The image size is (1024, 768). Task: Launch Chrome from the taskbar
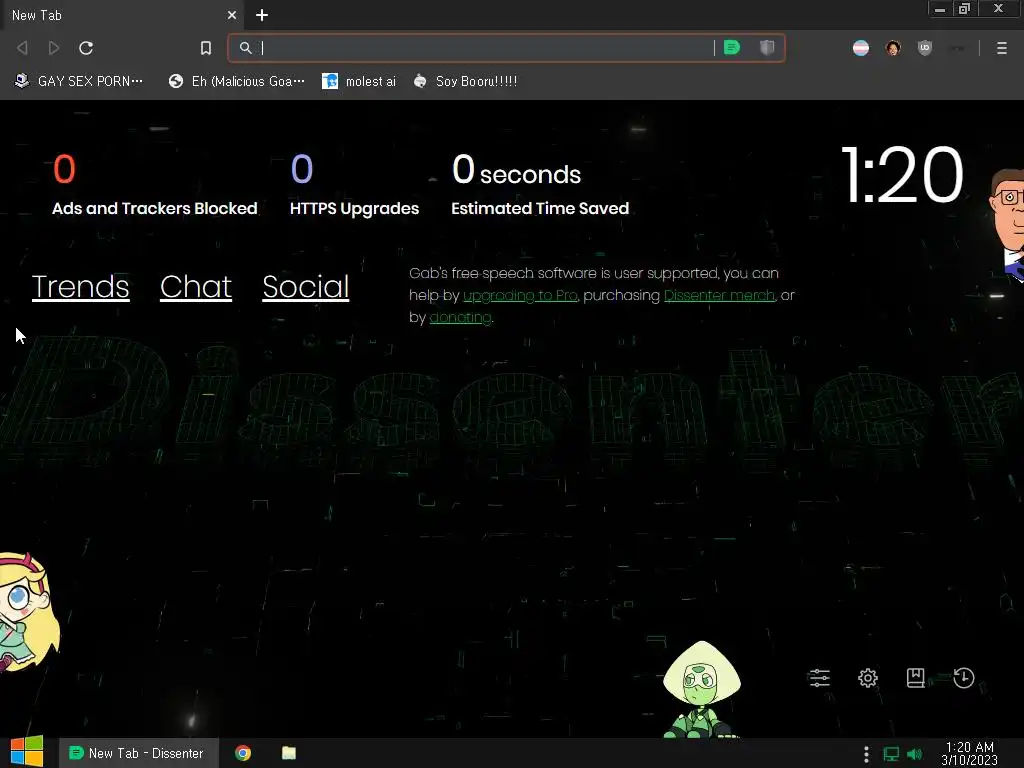(243, 753)
